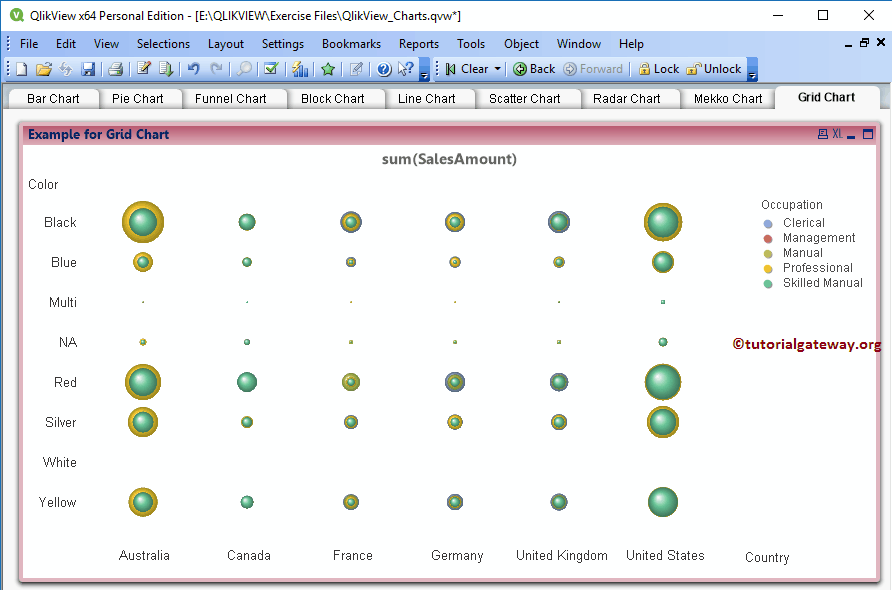
Task: Maximize the Grid Chart object
Action: [x=868, y=133]
